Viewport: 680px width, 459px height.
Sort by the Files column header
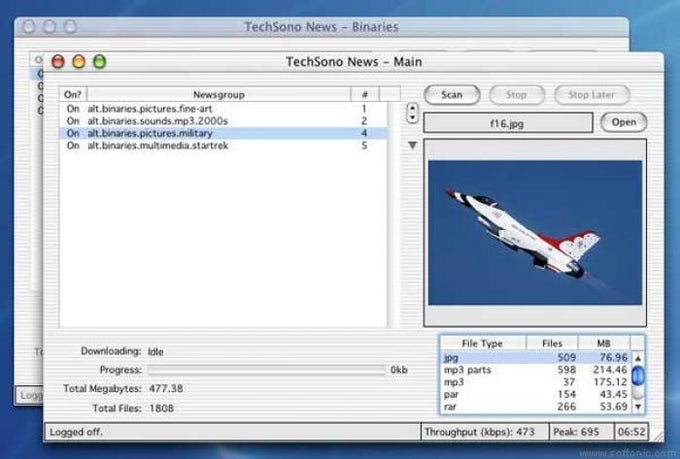pos(552,343)
